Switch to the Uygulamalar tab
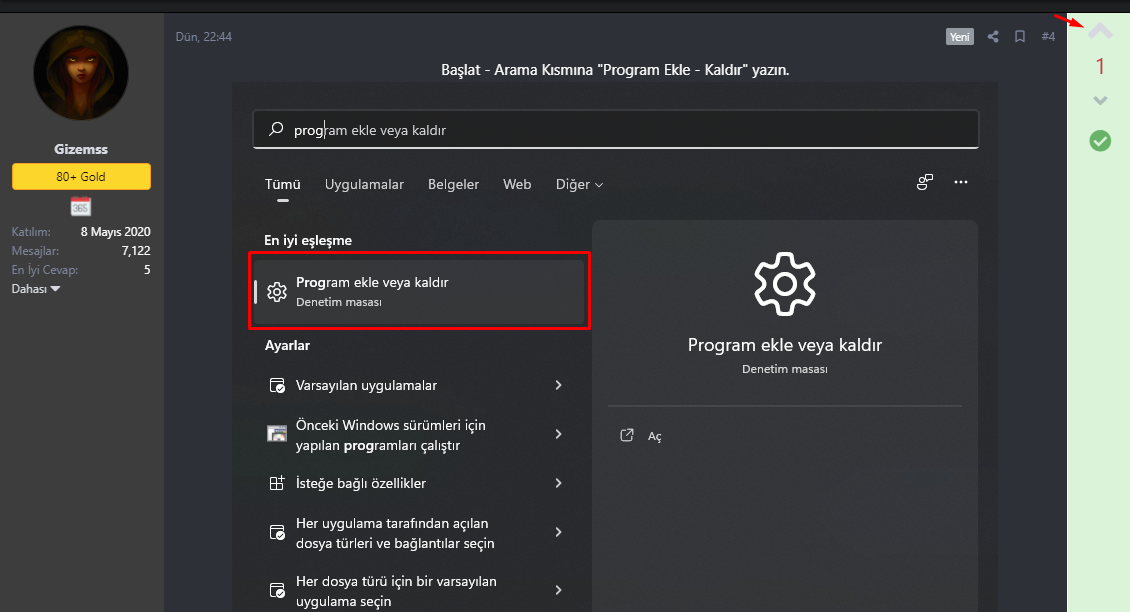 tap(364, 185)
